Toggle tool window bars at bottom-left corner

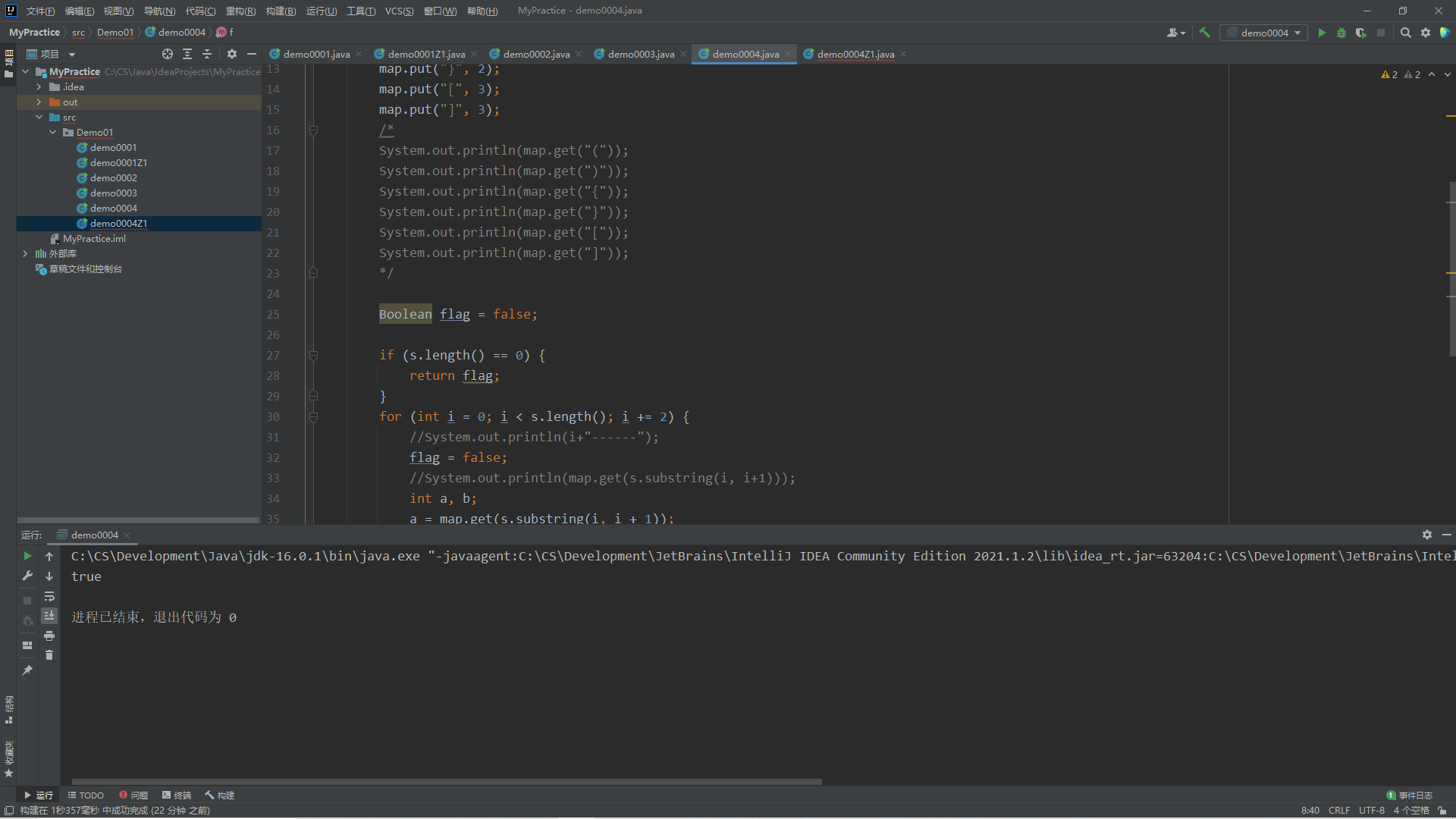8,811
